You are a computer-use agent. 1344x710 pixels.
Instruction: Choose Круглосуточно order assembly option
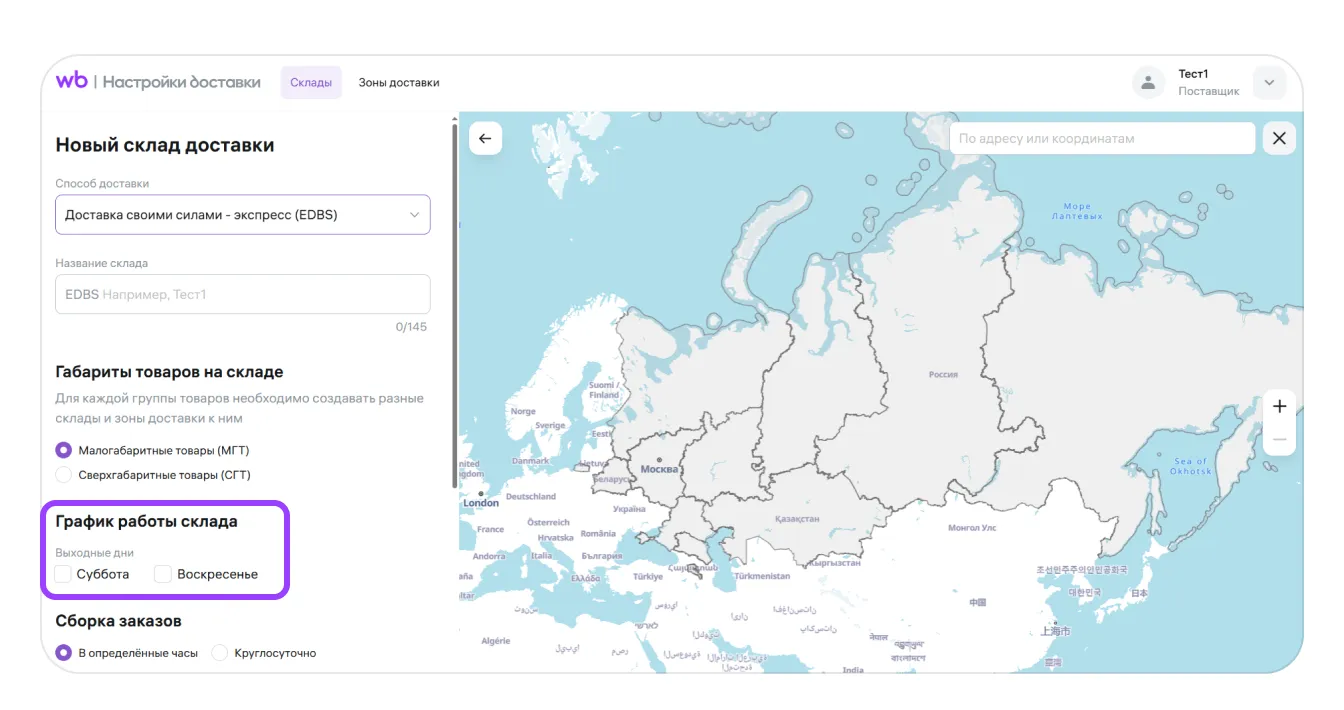pos(220,653)
